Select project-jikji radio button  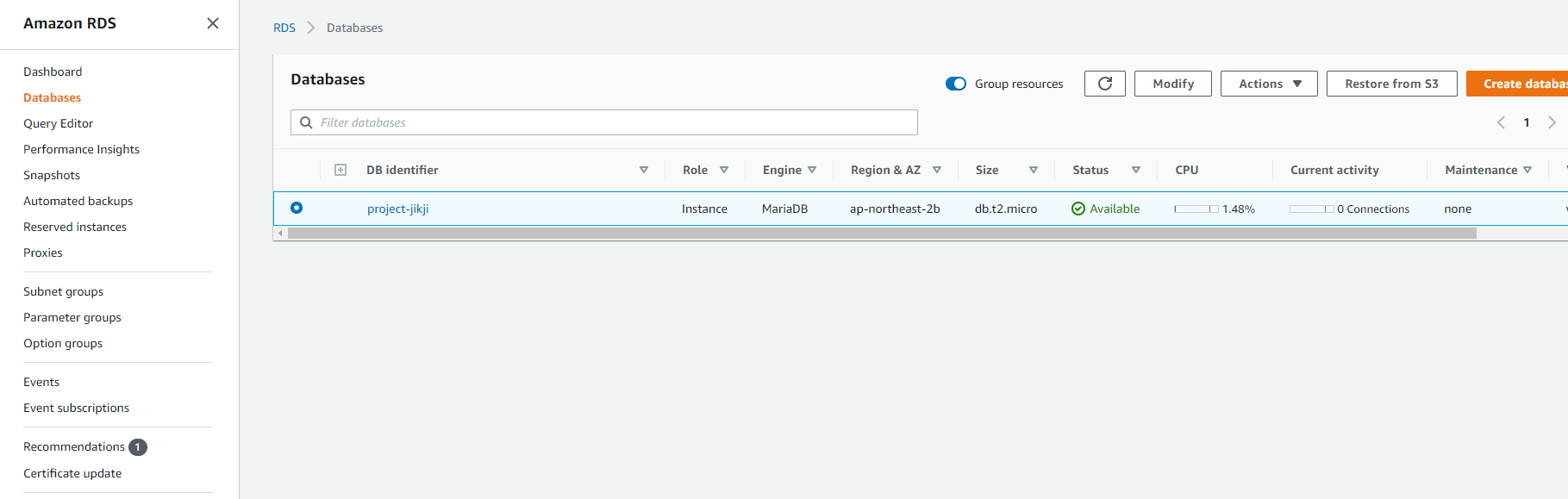[x=297, y=208]
